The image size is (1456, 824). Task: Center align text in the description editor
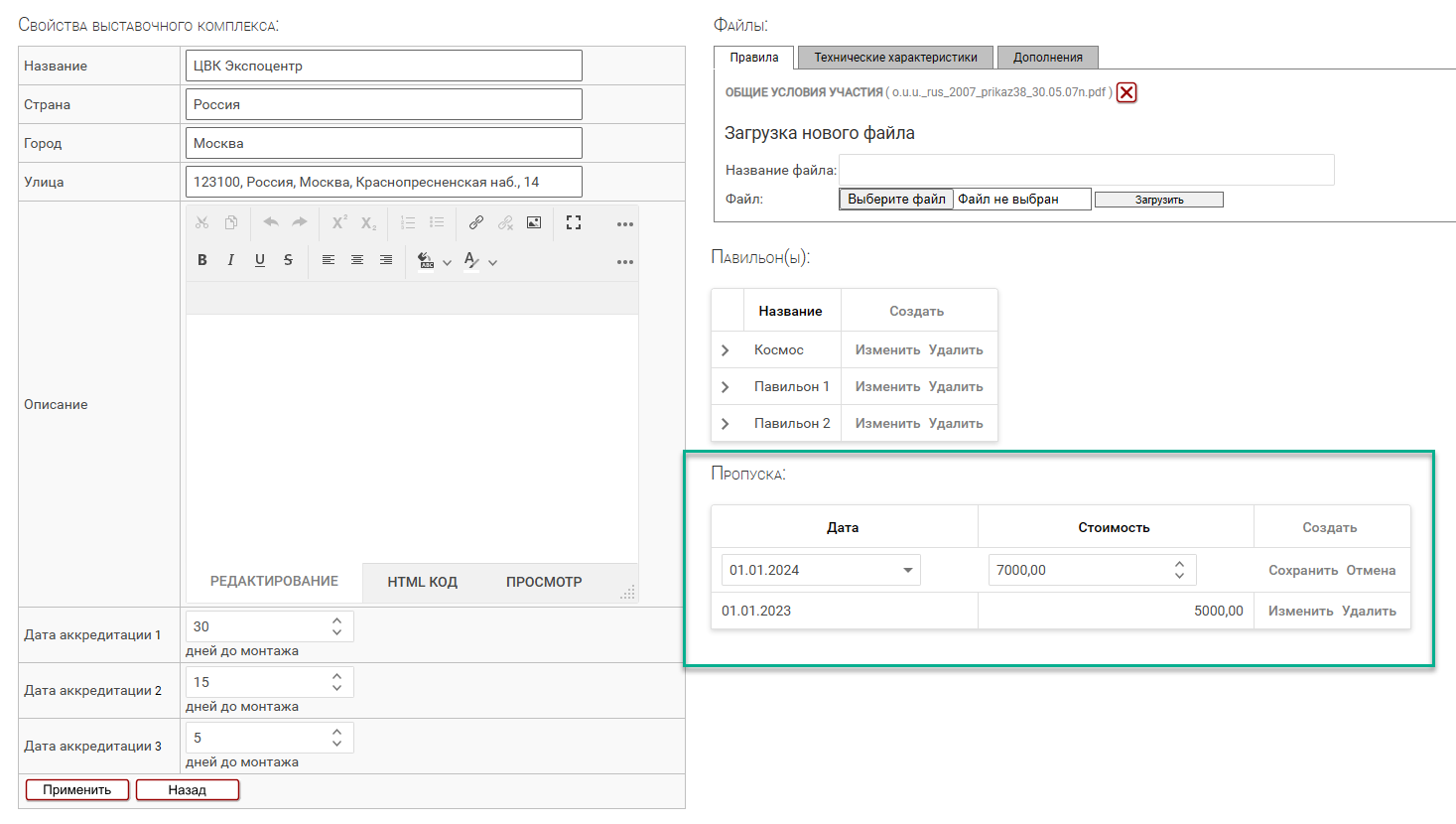357,260
